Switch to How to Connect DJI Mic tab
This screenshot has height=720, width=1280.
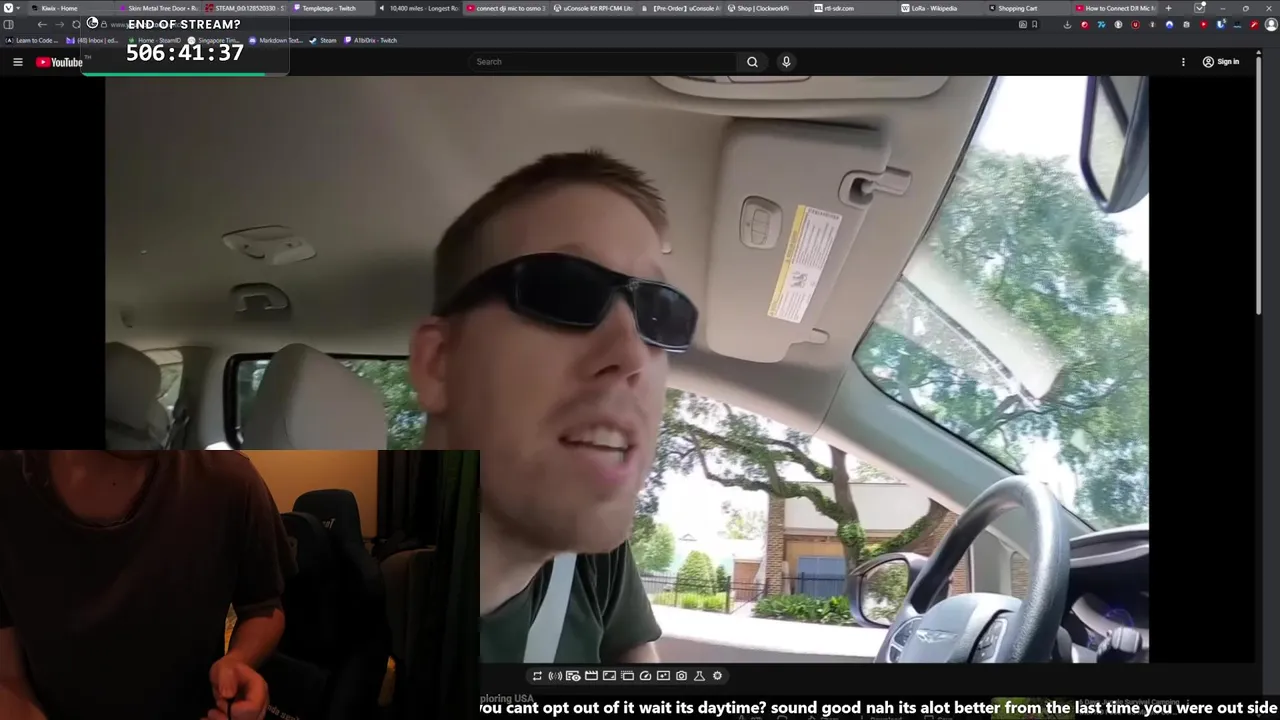(x=1113, y=8)
